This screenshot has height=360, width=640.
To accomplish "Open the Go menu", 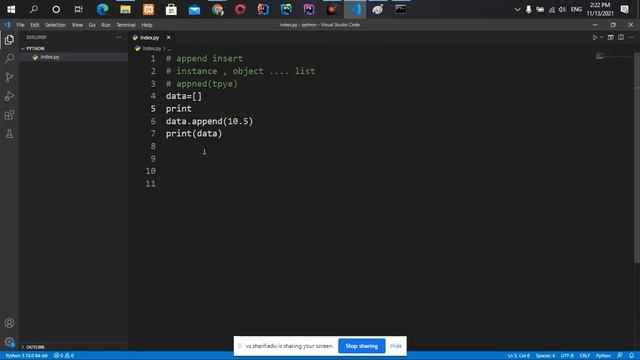I will pyautogui.click(x=92, y=25).
